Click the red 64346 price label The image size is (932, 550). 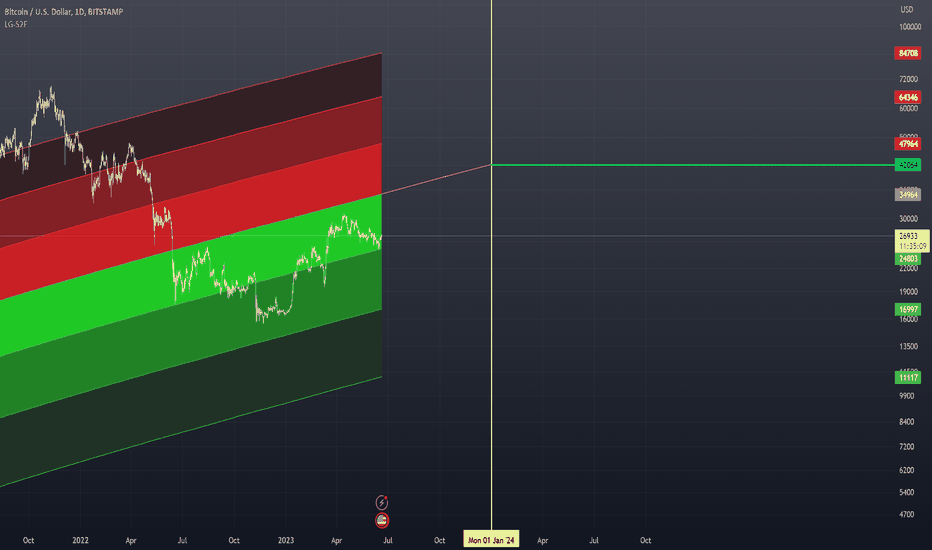coord(908,97)
